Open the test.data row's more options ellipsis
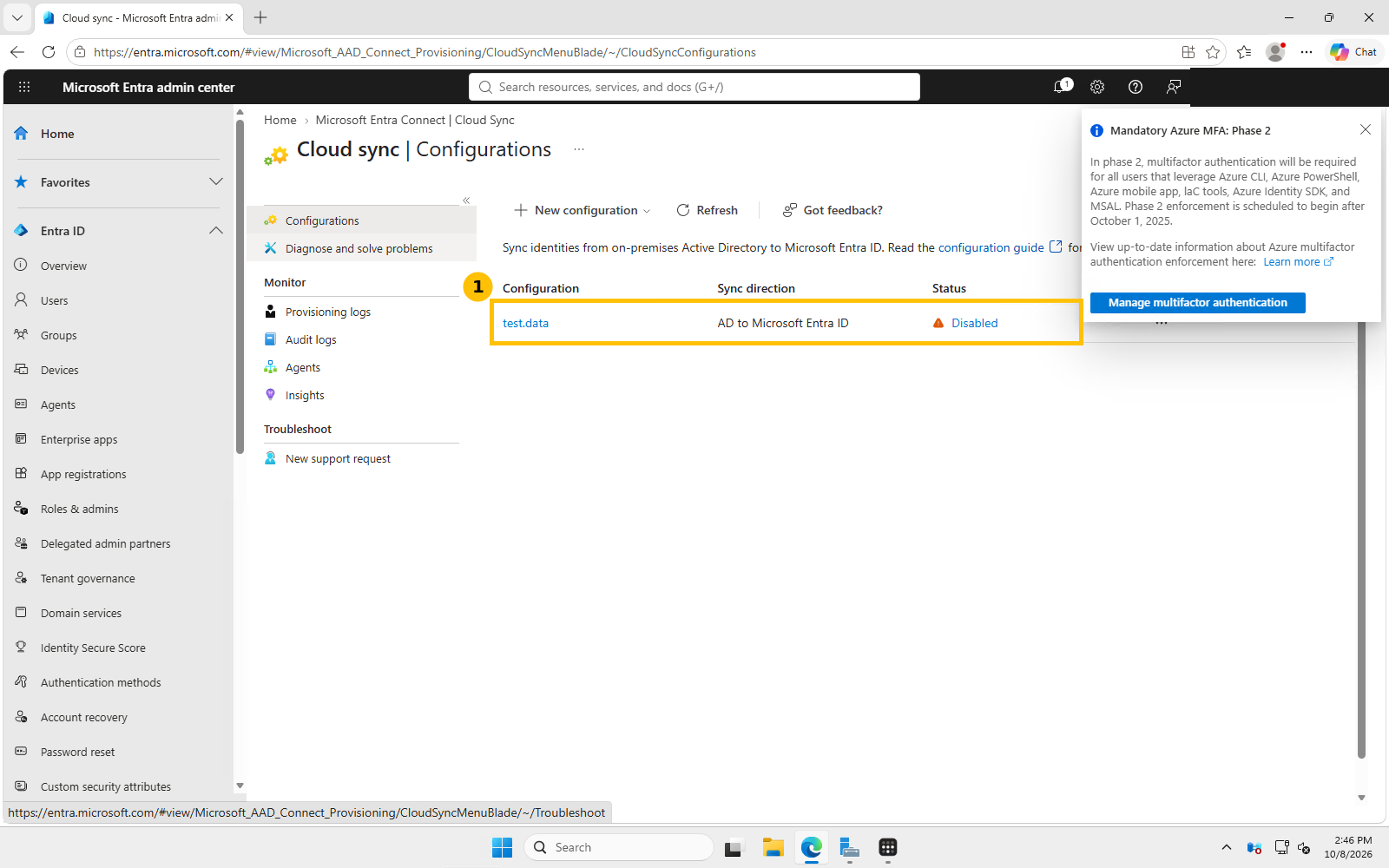The image size is (1389, 868). (1162, 323)
